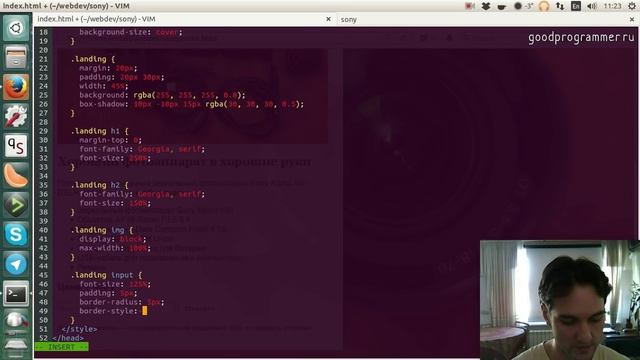
Task: Open Skype from the launcher
Action: 16,235
